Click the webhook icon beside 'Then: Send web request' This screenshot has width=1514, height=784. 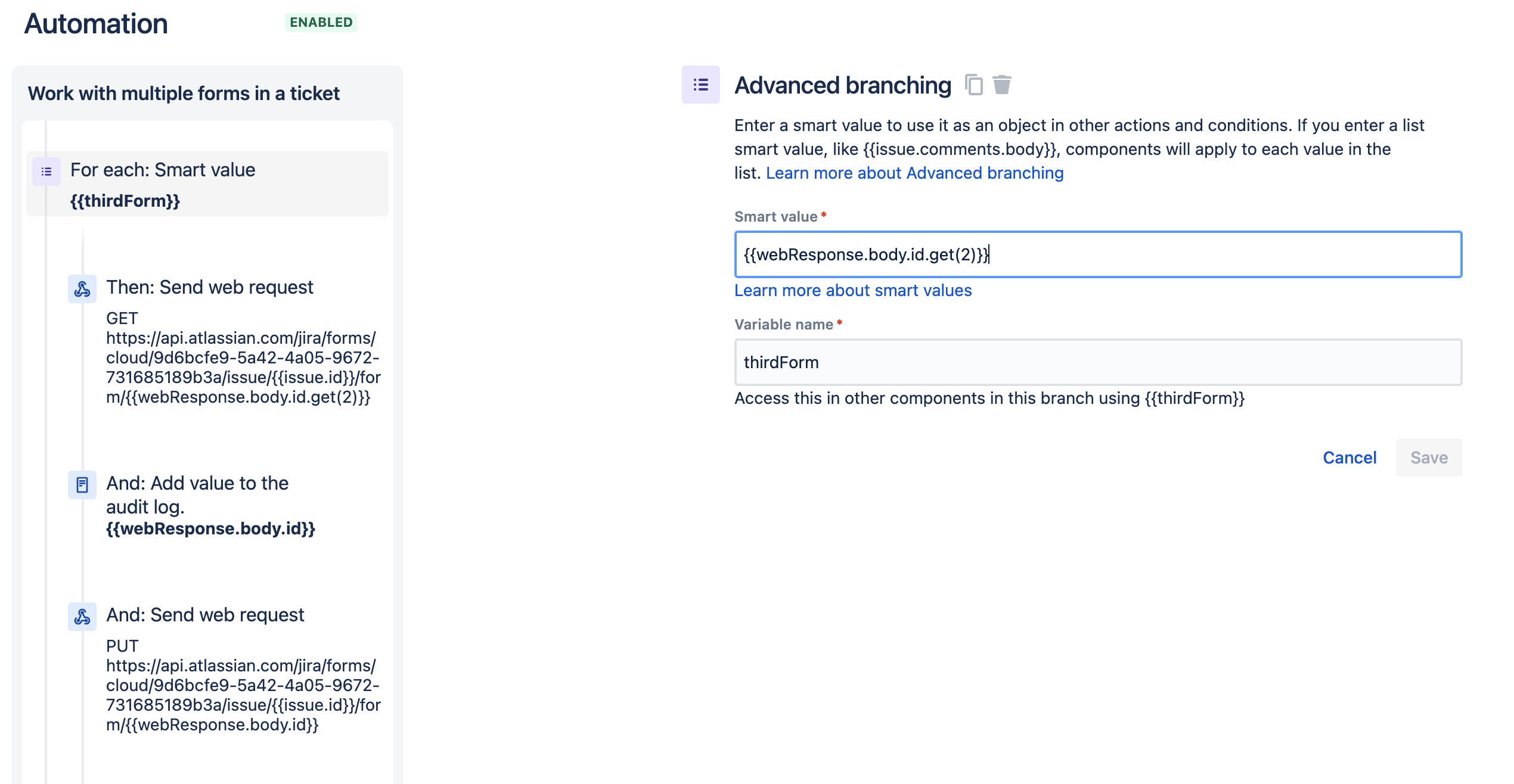(83, 289)
